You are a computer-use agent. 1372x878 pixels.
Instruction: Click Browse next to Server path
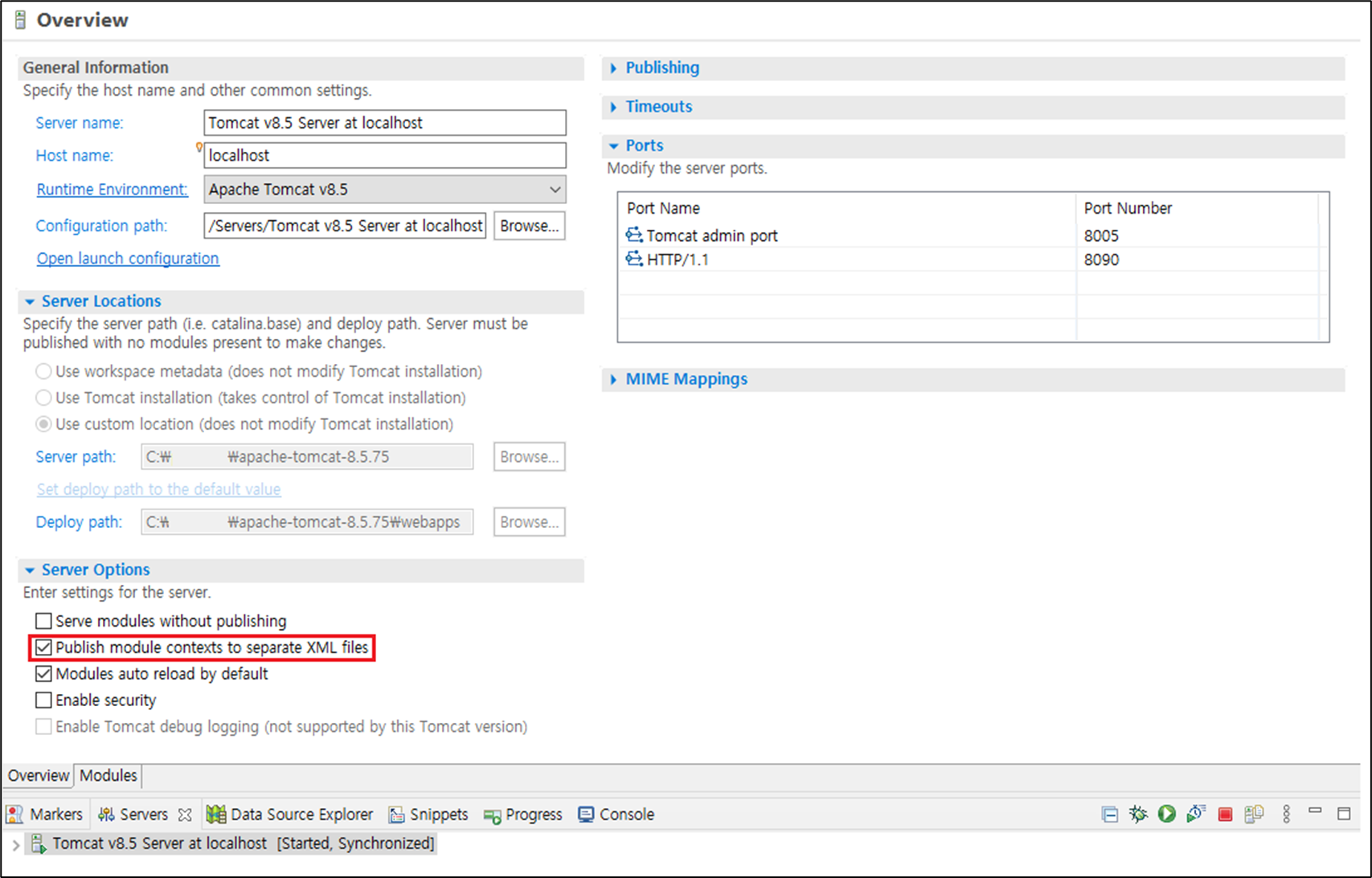[529, 456]
